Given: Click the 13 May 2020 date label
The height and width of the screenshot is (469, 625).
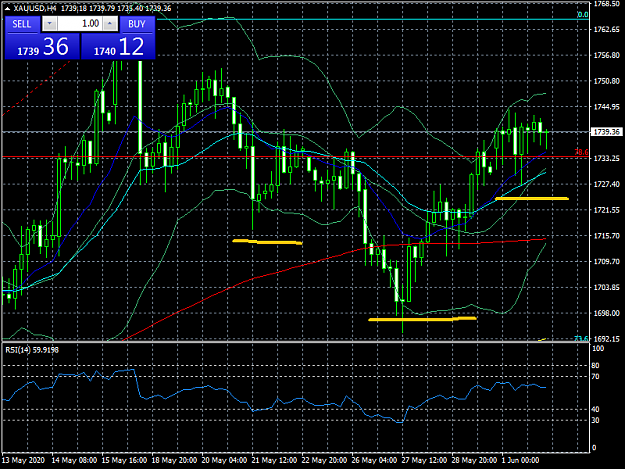Looking at the screenshot, I should [23, 460].
